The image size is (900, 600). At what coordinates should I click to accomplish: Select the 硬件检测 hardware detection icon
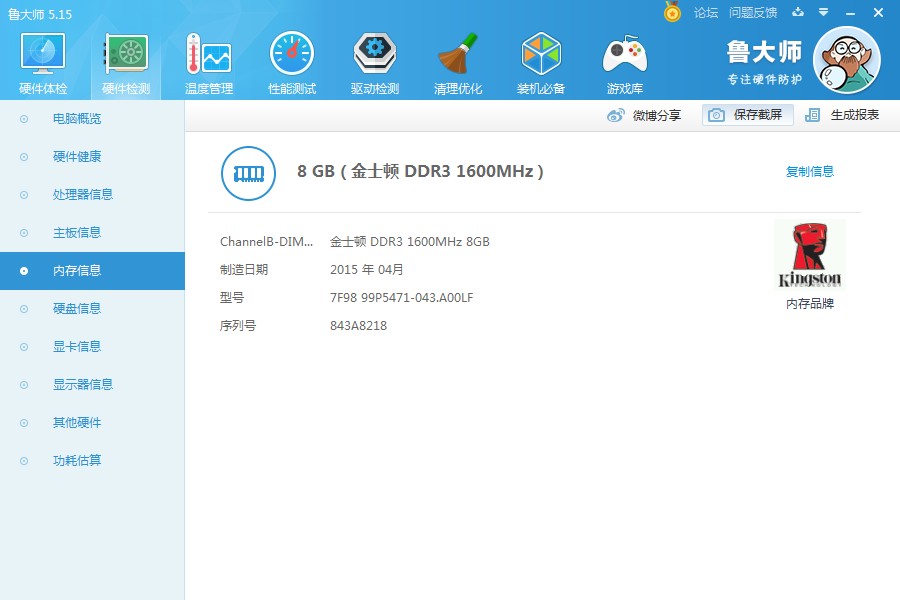point(126,53)
